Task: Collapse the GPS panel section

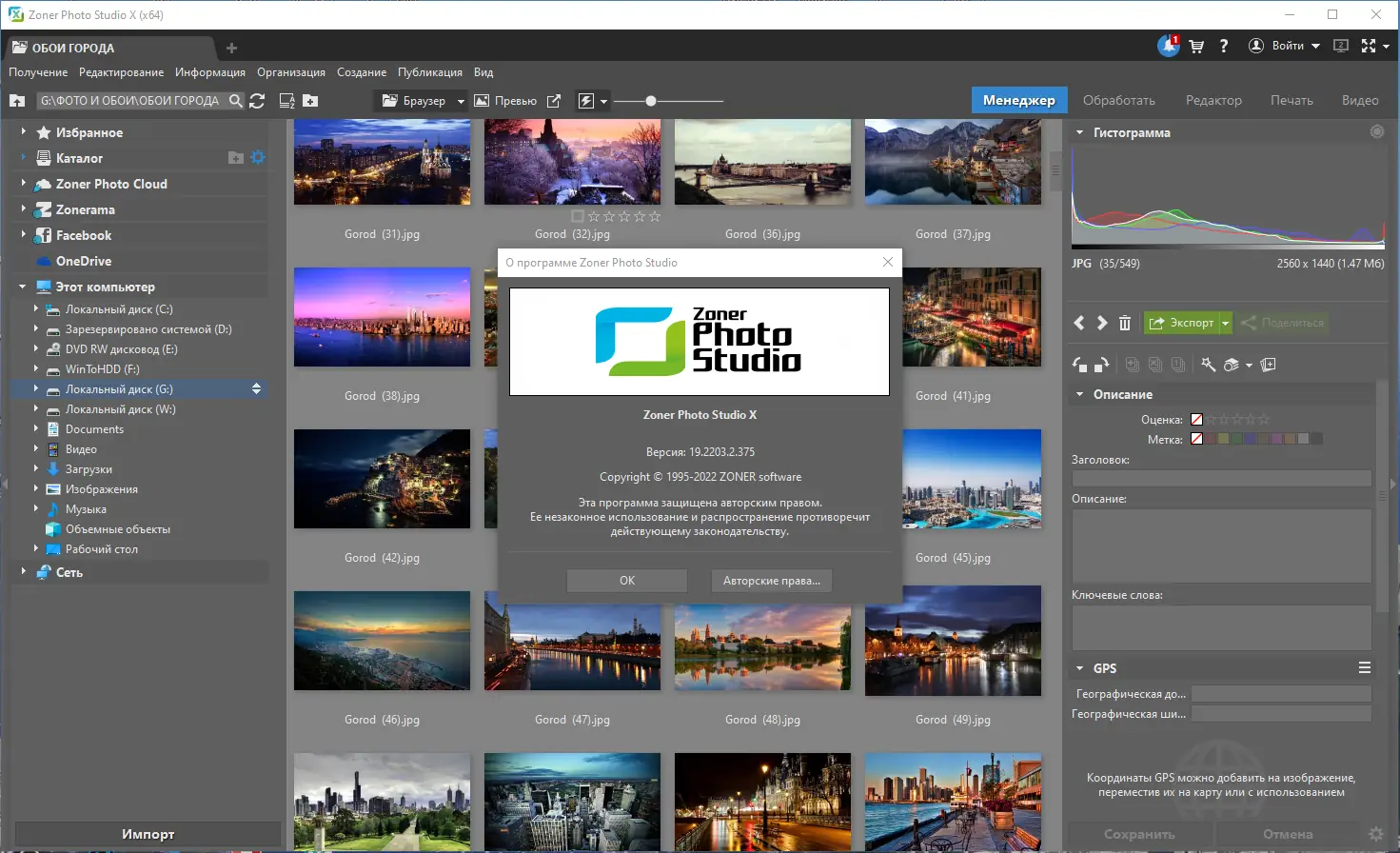Action: pos(1079,668)
